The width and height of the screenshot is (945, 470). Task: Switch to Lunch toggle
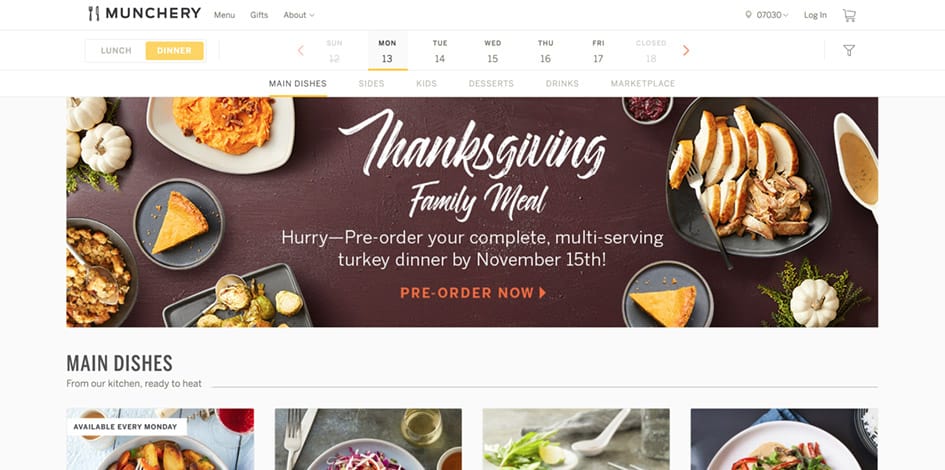pyautogui.click(x=116, y=51)
